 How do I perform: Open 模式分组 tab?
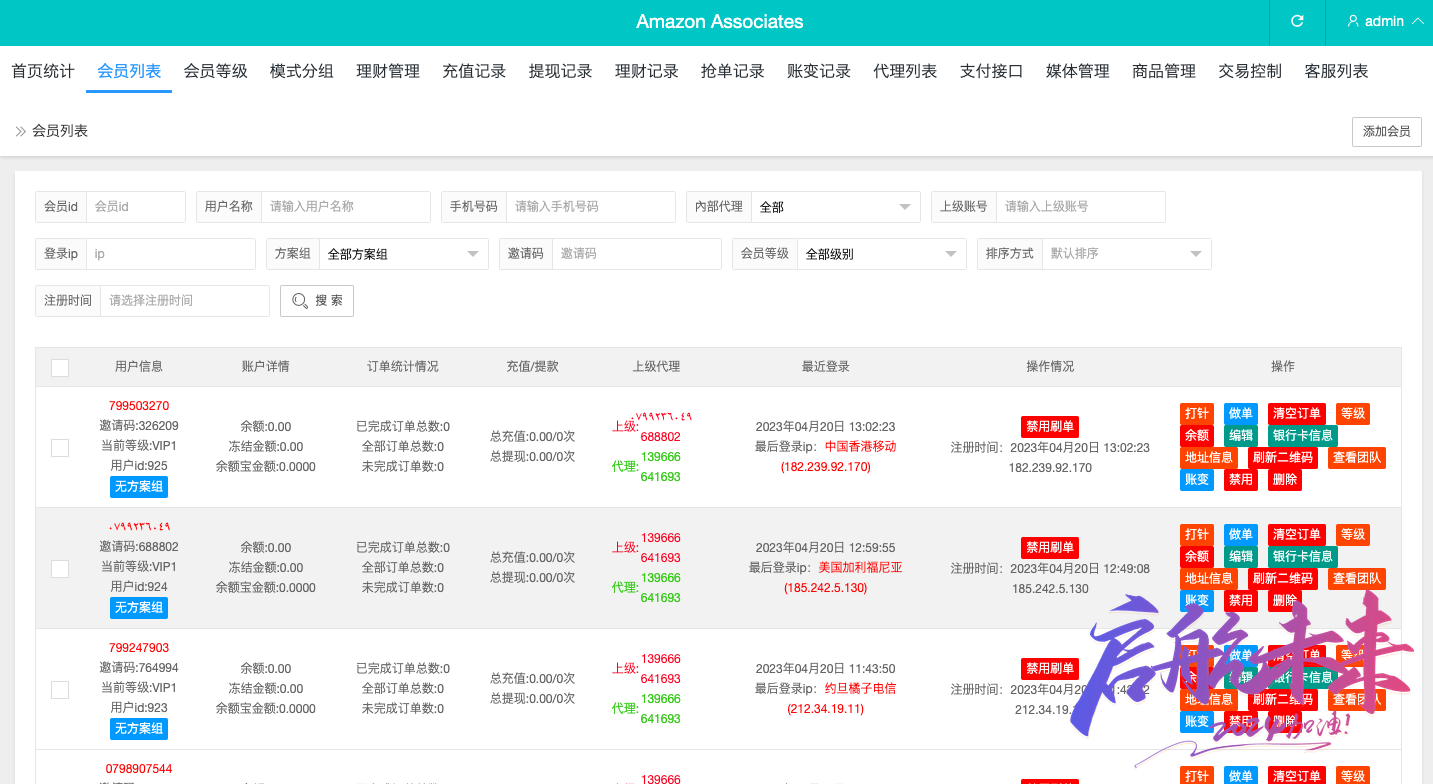301,71
